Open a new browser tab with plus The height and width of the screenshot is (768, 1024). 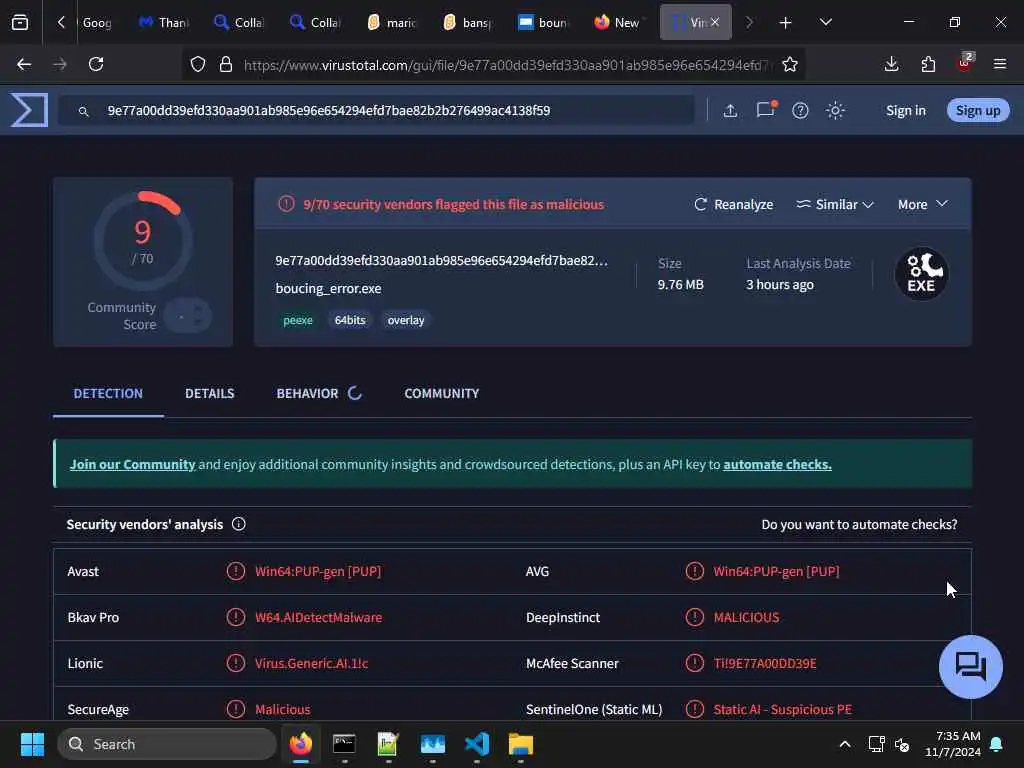pyautogui.click(x=785, y=23)
